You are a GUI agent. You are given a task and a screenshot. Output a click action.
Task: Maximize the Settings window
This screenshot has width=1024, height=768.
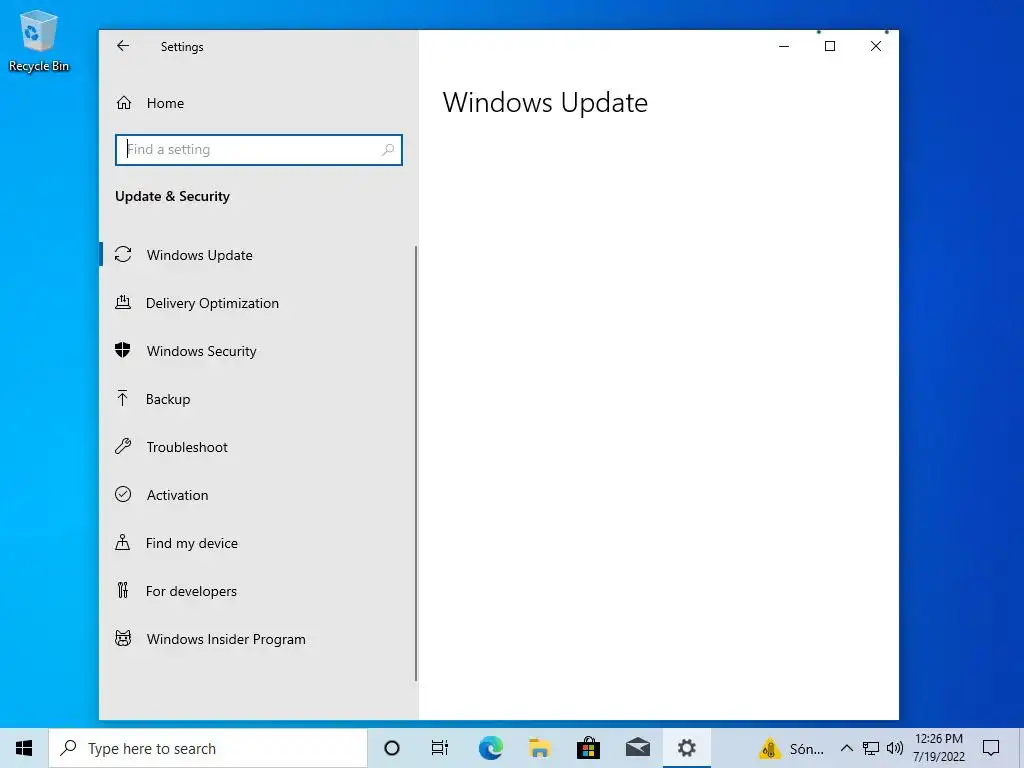pos(830,46)
